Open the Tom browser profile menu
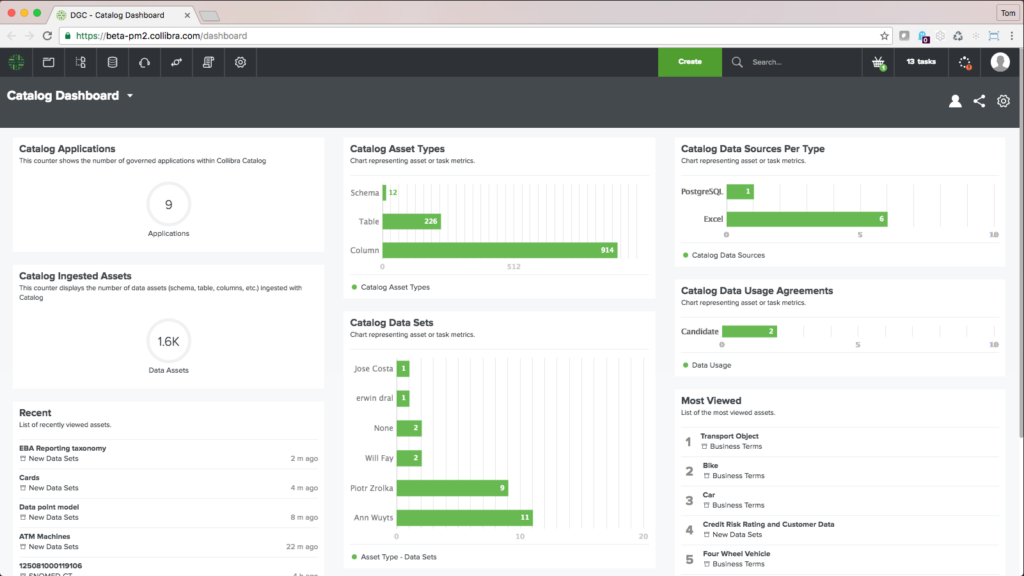1024x576 pixels. [x=1008, y=13]
